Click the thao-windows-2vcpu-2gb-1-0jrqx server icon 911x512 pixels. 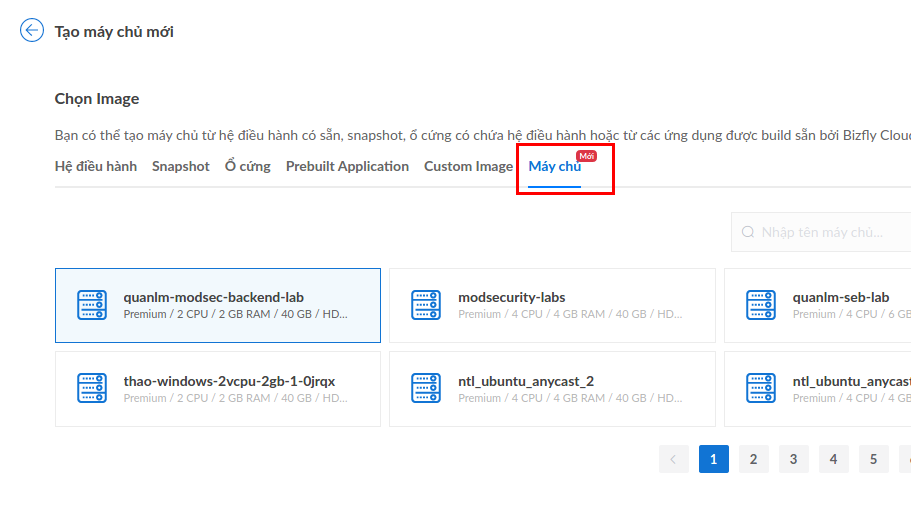[x=92, y=389]
